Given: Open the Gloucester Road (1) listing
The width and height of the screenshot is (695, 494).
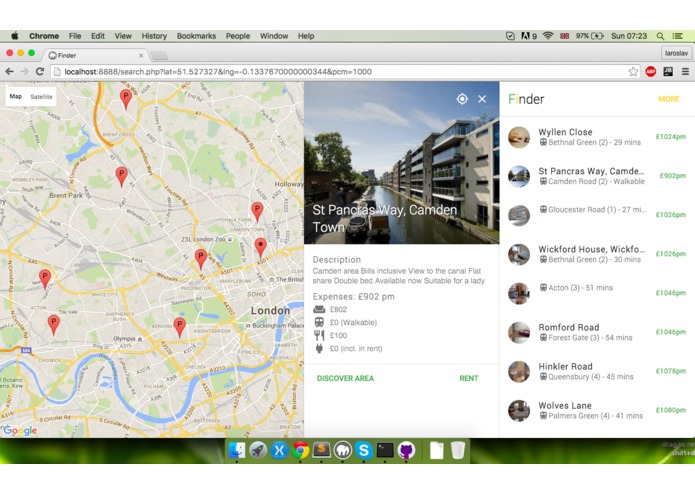Looking at the screenshot, I should point(597,215).
